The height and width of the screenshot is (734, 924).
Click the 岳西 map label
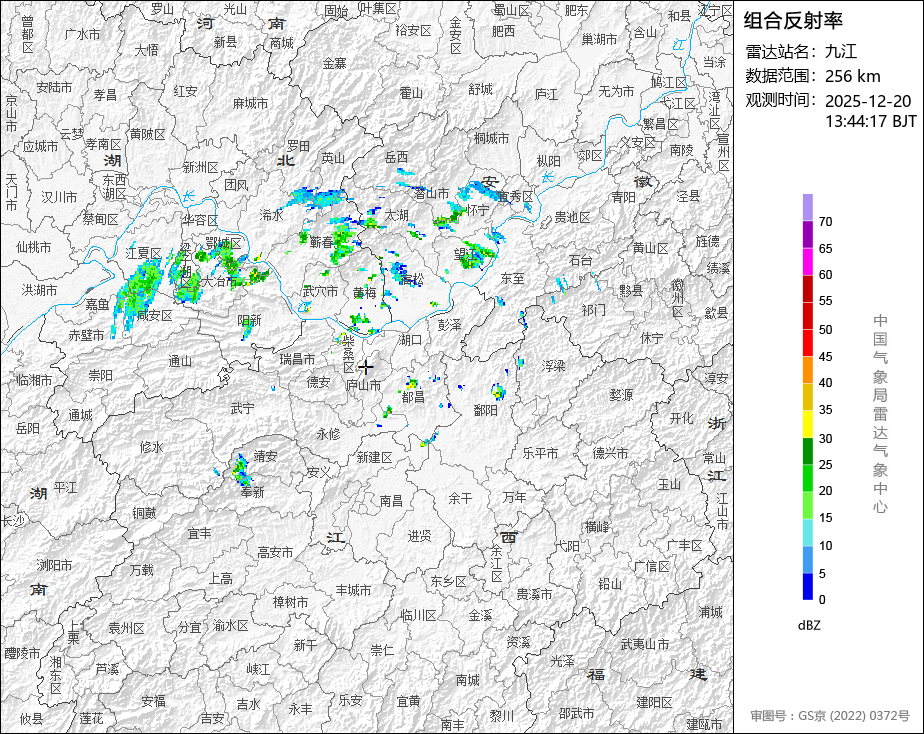pos(396,157)
